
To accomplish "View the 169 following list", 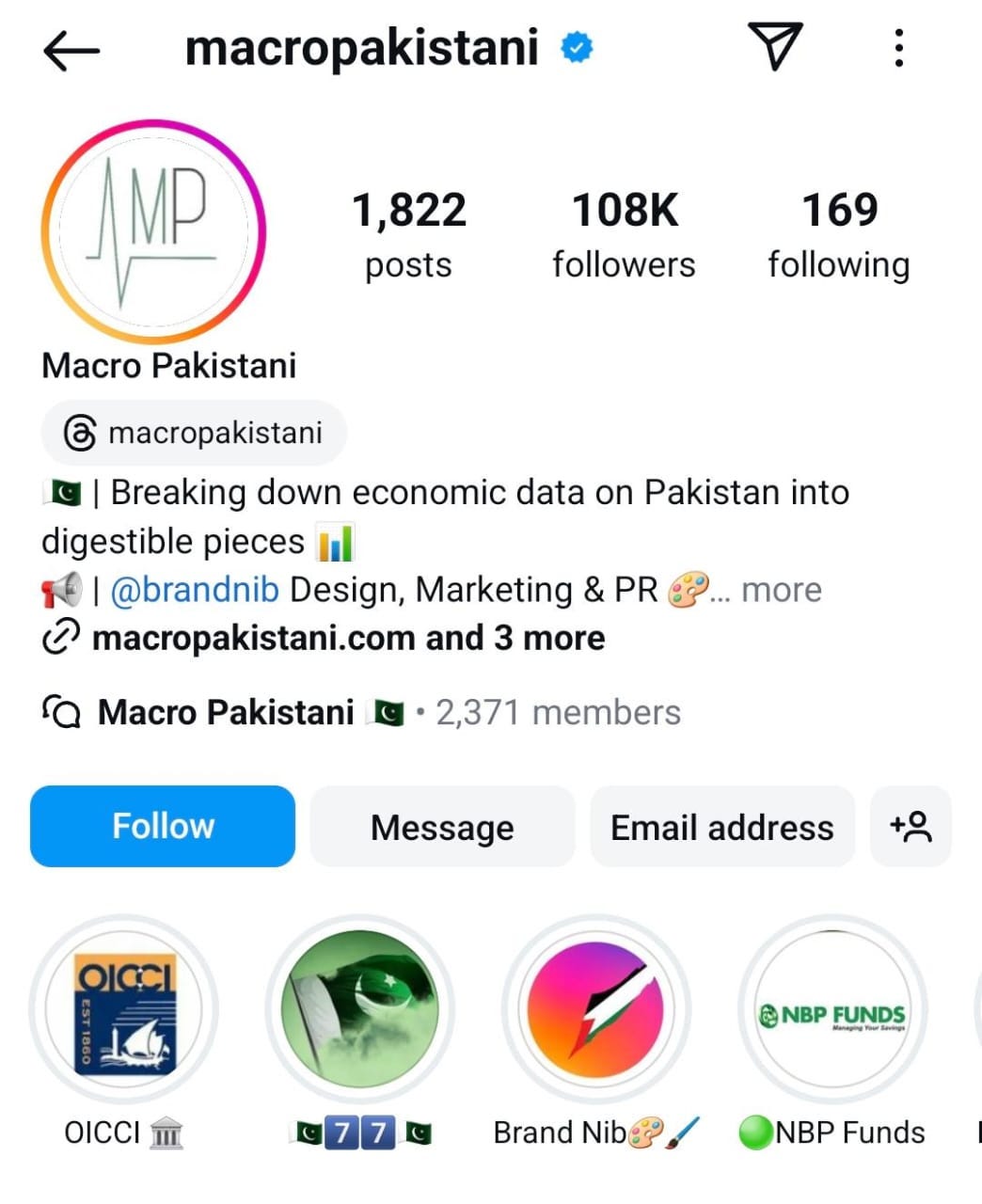I will 839,236.
